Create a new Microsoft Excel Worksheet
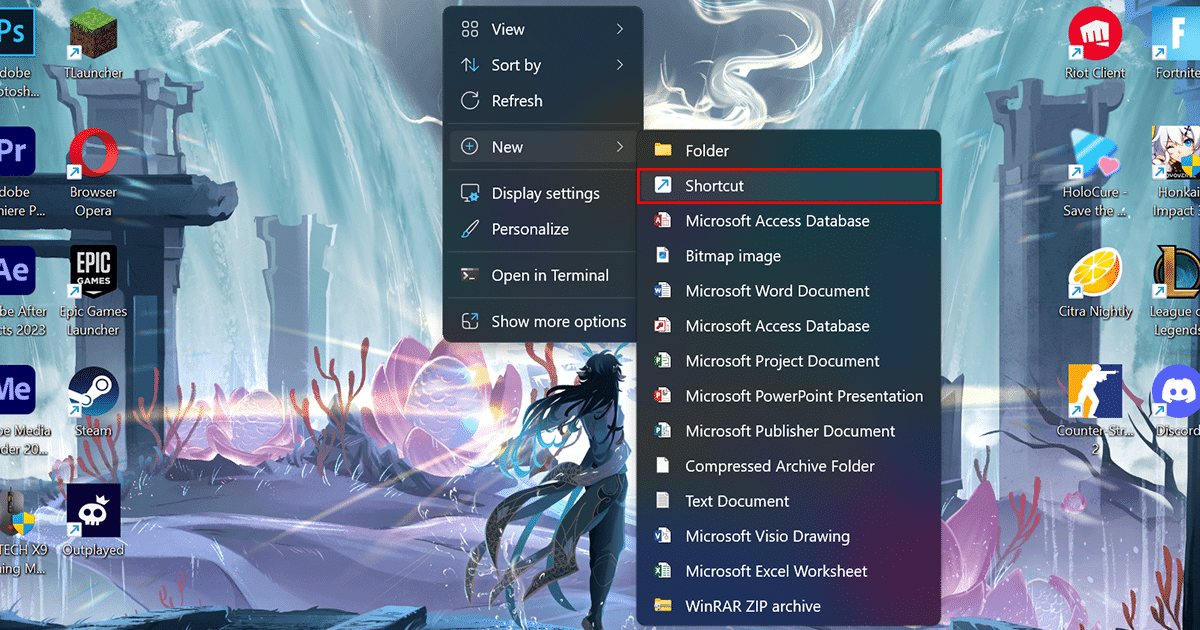The image size is (1200, 630). click(789, 571)
